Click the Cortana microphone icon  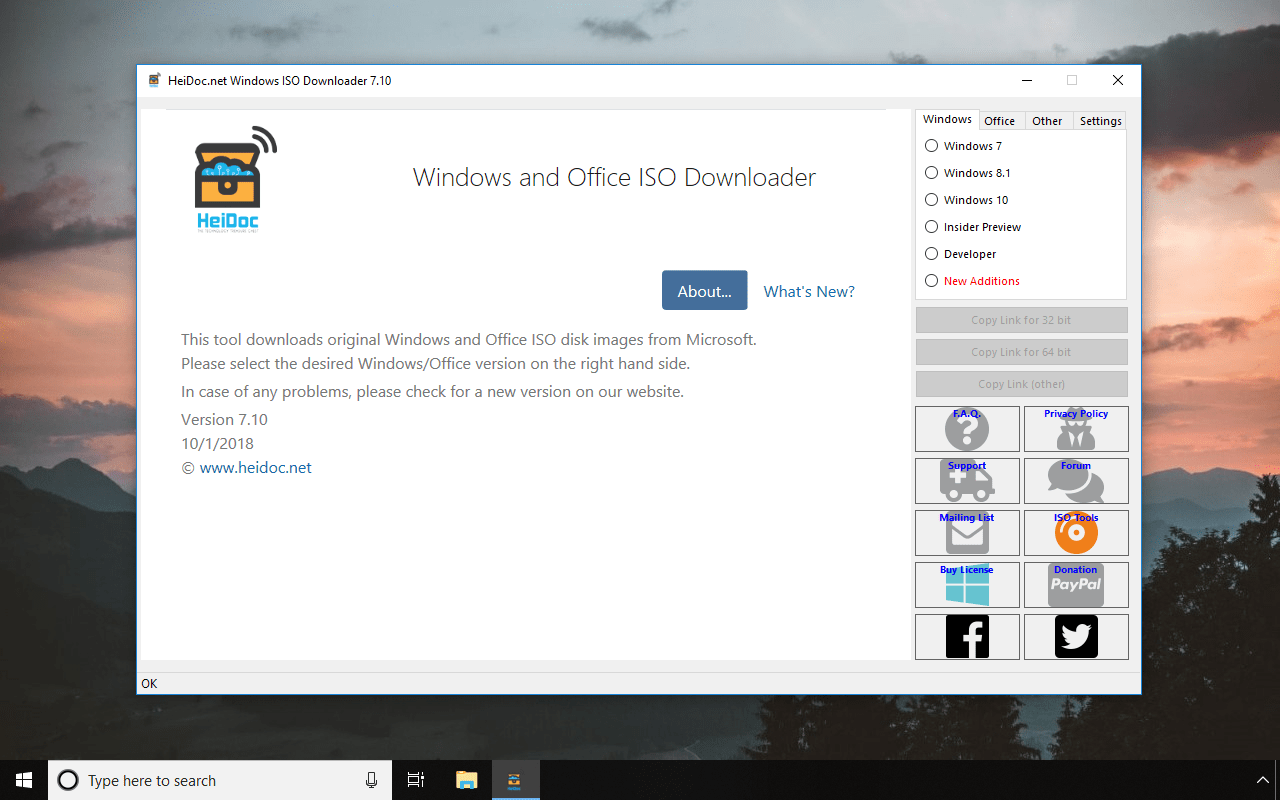point(371,780)
